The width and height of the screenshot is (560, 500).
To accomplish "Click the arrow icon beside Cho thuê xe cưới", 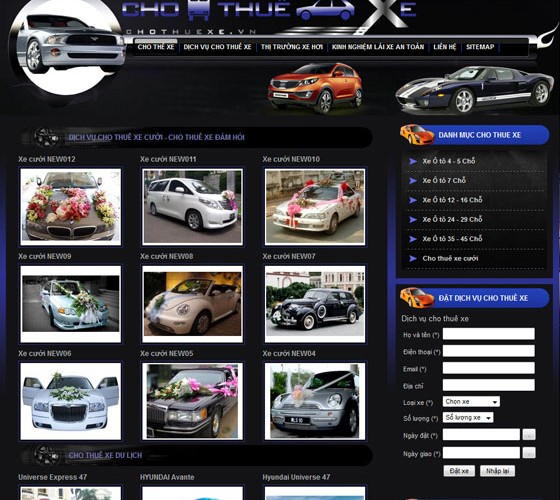I will 413,258.
